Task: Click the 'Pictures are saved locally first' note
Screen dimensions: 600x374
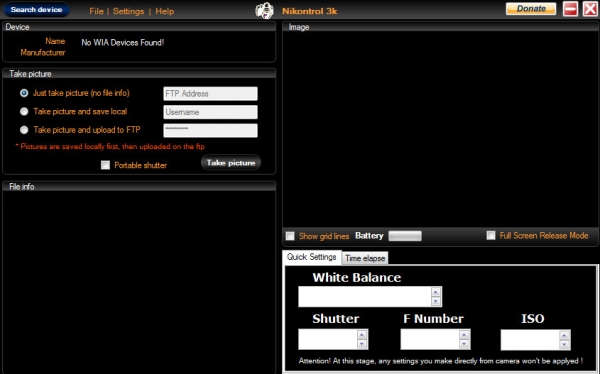Action: pos(110,146)
